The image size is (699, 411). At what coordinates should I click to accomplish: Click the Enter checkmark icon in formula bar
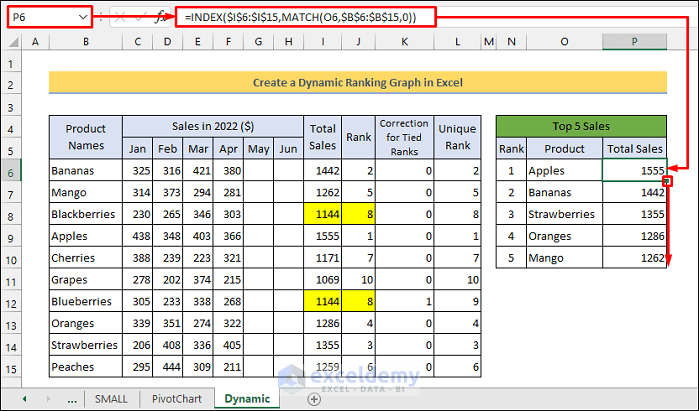pyautogui.click(x=140, y=17)
